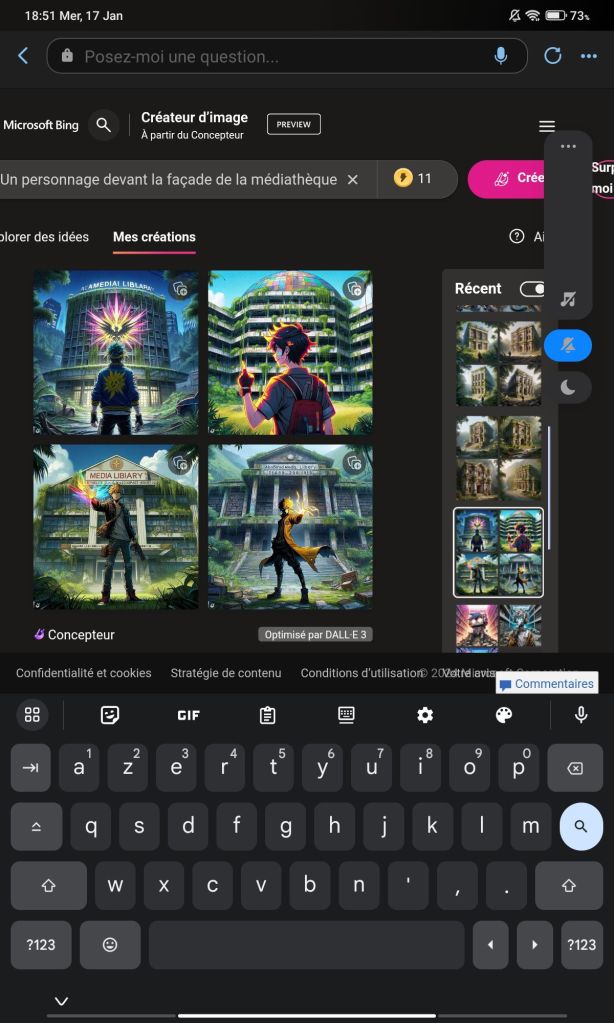
Task: Reload the page with the refresh icon
Action: pos(553,56)
